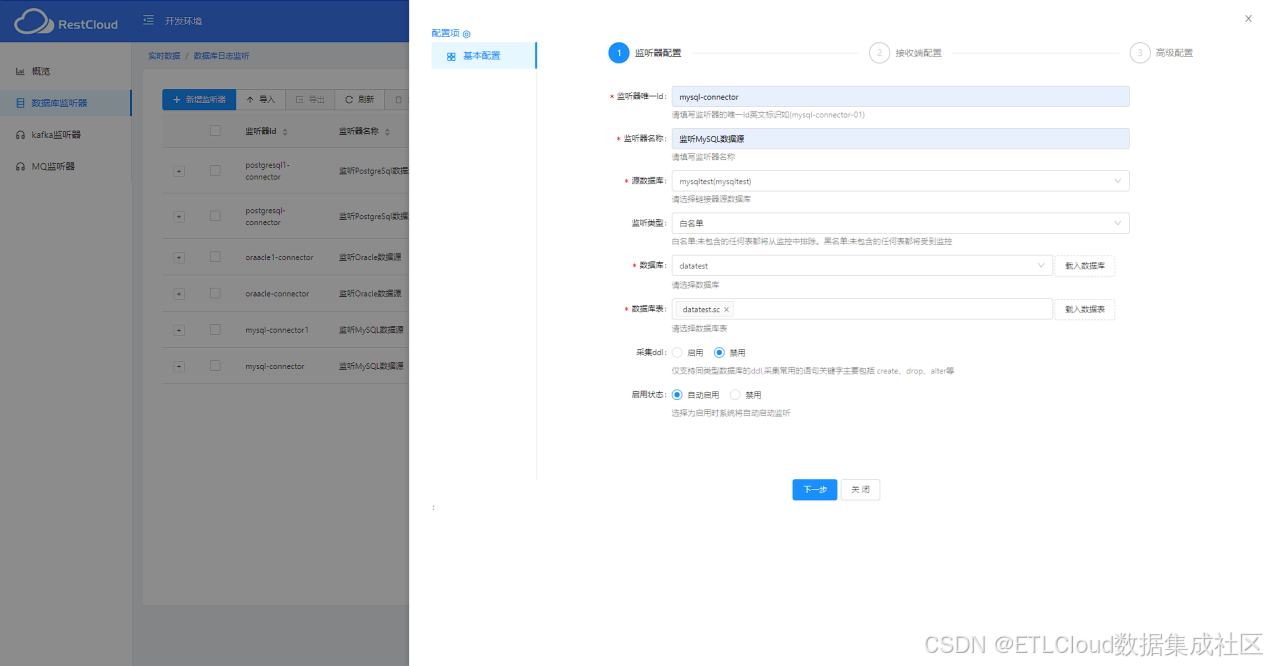Check the postgresql1-connector row checkbox
The image size is (1267, 666).
tap(215, 171)
